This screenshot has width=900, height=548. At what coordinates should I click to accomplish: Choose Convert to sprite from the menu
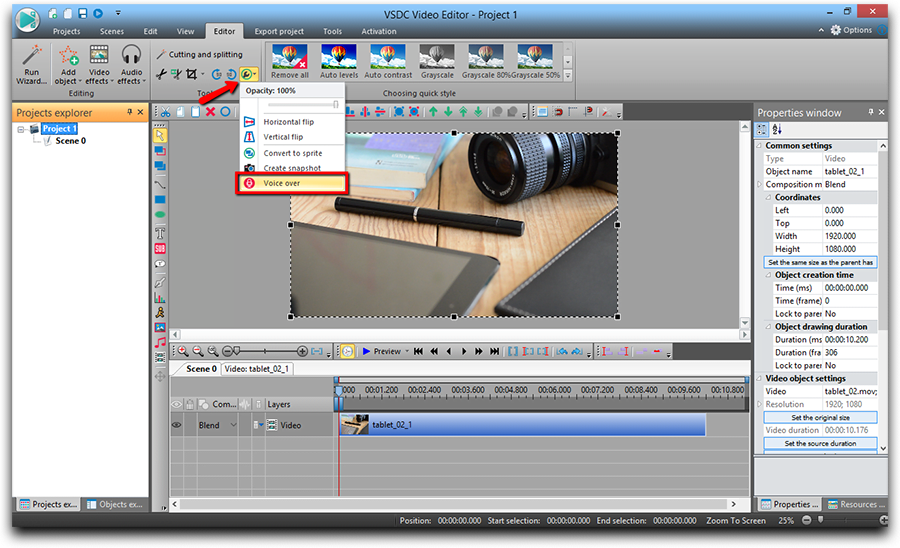[x=292, y=153]
